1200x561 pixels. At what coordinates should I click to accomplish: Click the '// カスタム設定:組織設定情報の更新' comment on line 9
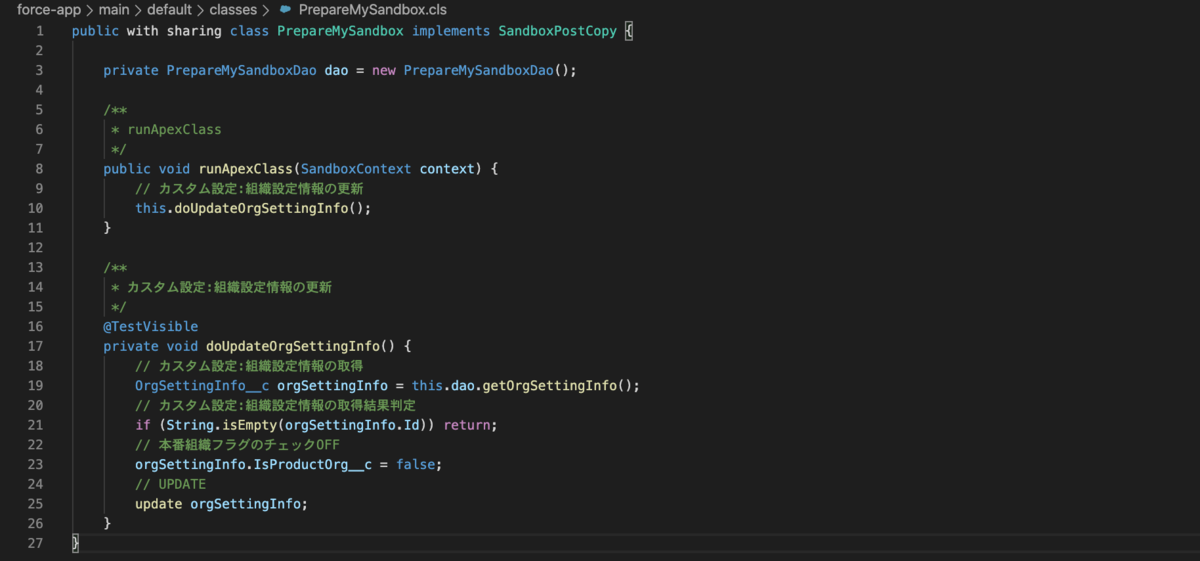[x=249, y=188]
